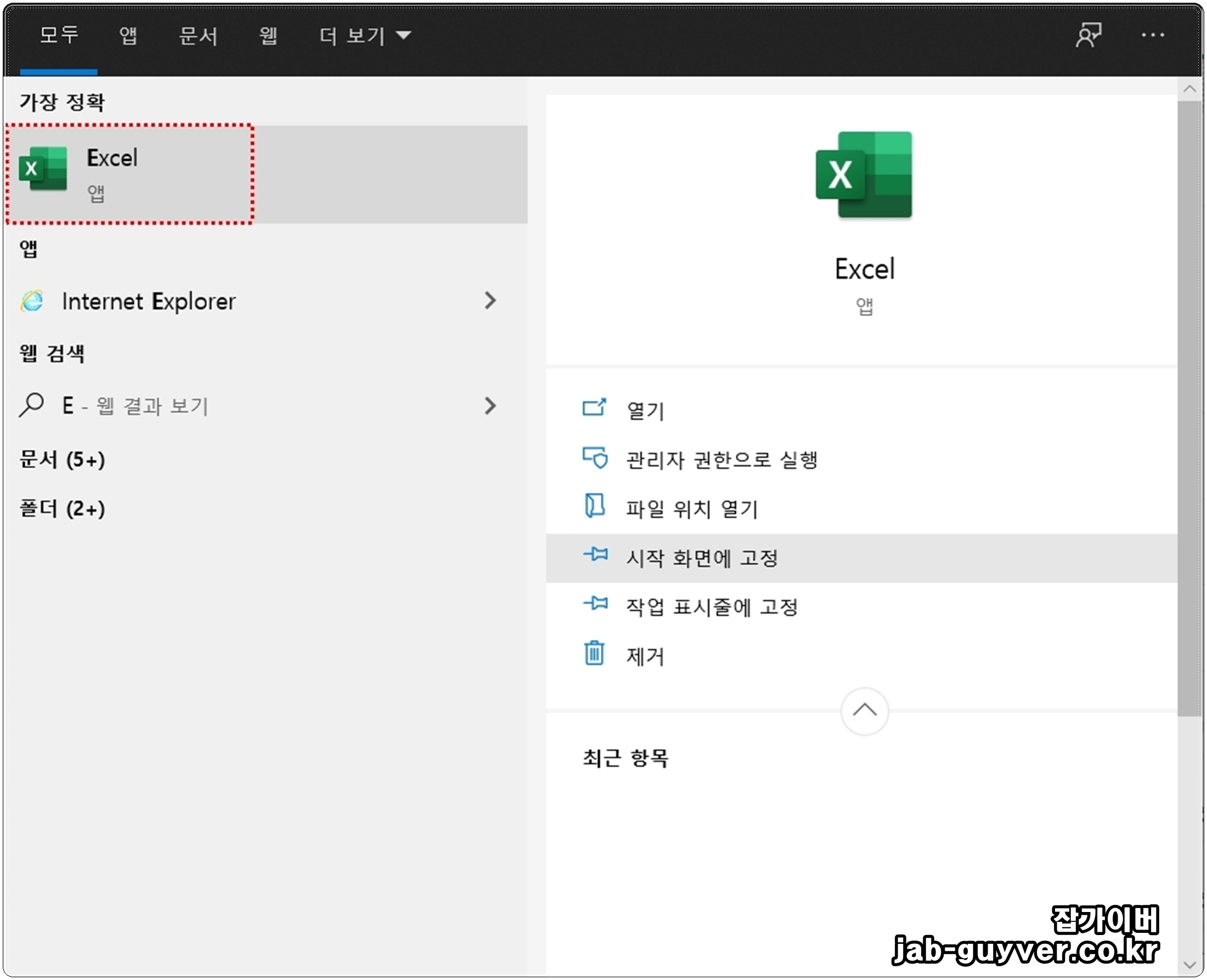Image resolution: width=1207 pixels, height=980 pixels.
Task: Click the trash can 제거 icon
Action: (594, 654)
